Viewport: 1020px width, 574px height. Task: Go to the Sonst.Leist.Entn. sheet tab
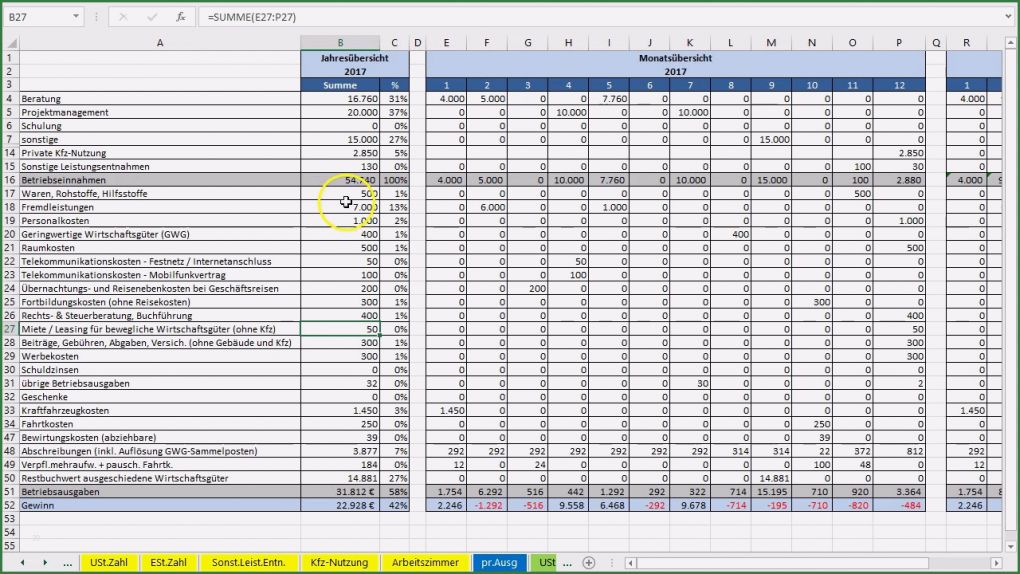click(250, 563)
